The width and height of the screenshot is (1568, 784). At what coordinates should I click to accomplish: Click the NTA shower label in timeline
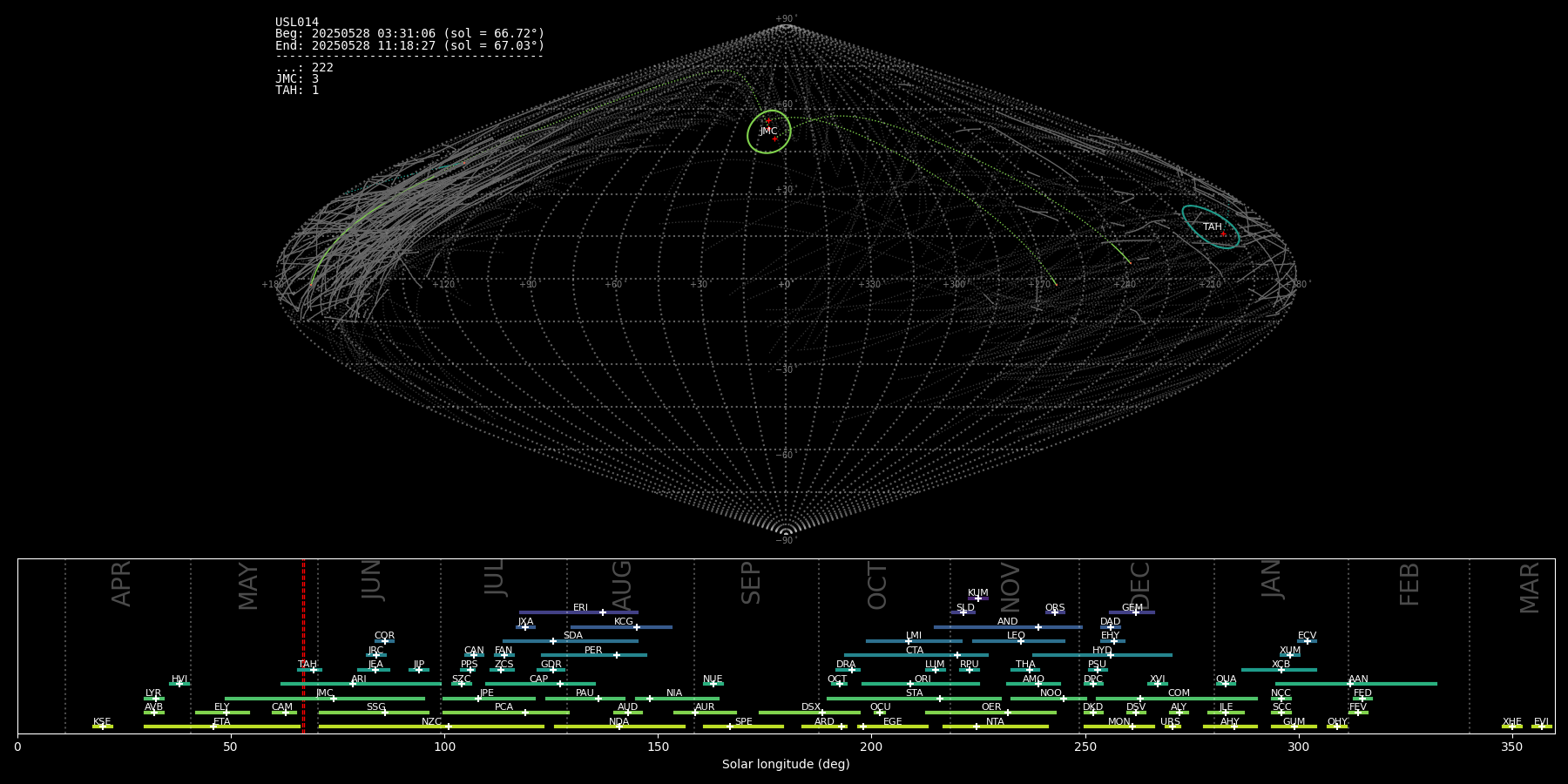point(995,722)
